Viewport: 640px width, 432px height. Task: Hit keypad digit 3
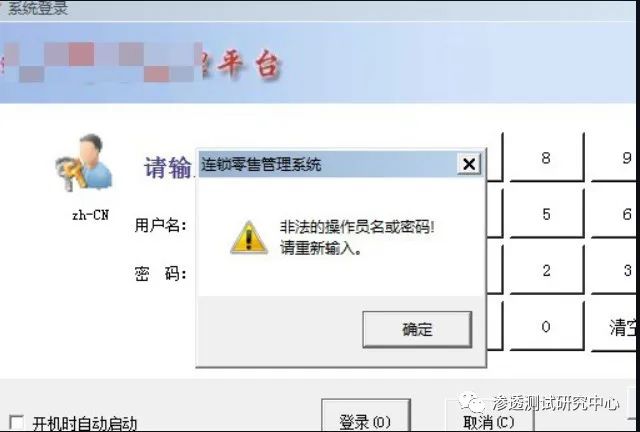(x=616, y=270)
